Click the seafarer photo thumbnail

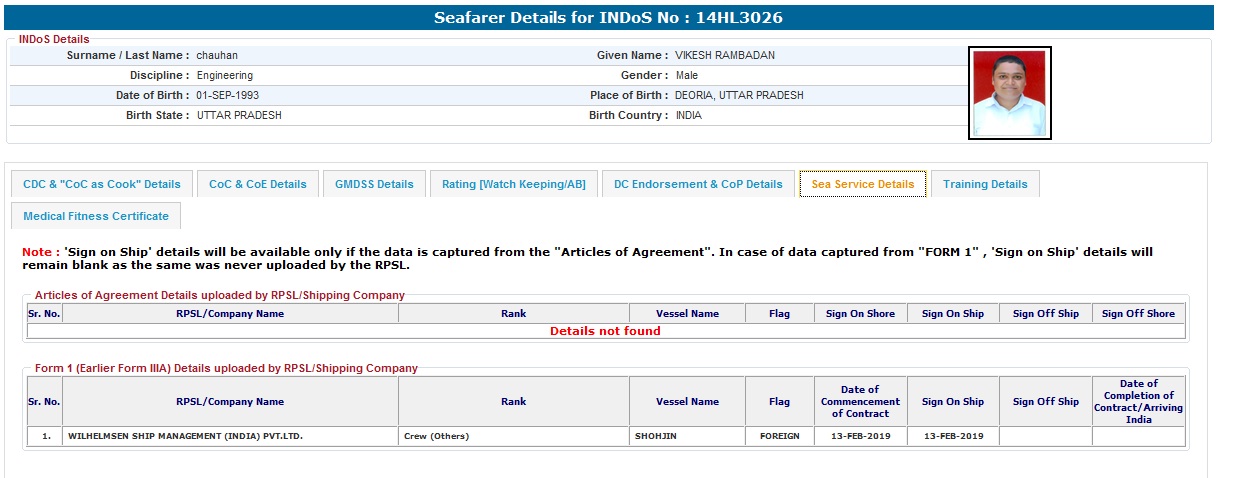pos(1009,93)
